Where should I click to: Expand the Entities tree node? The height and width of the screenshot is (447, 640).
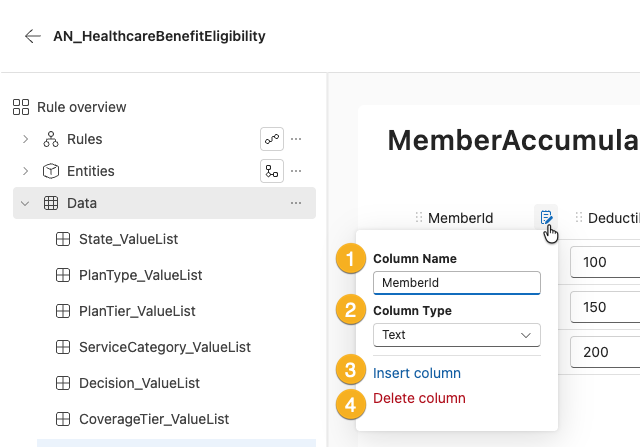click(x=25, y=171)
